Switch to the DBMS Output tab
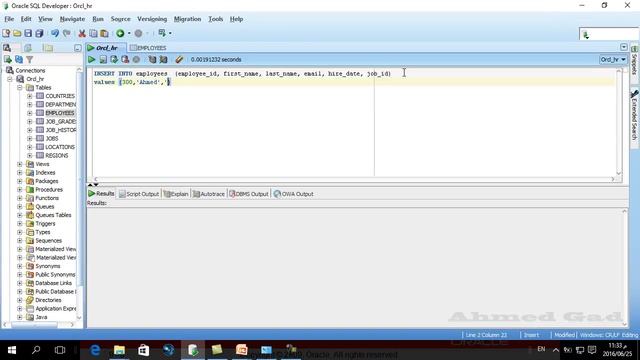The image size is (640, 360). pos(249,194)
